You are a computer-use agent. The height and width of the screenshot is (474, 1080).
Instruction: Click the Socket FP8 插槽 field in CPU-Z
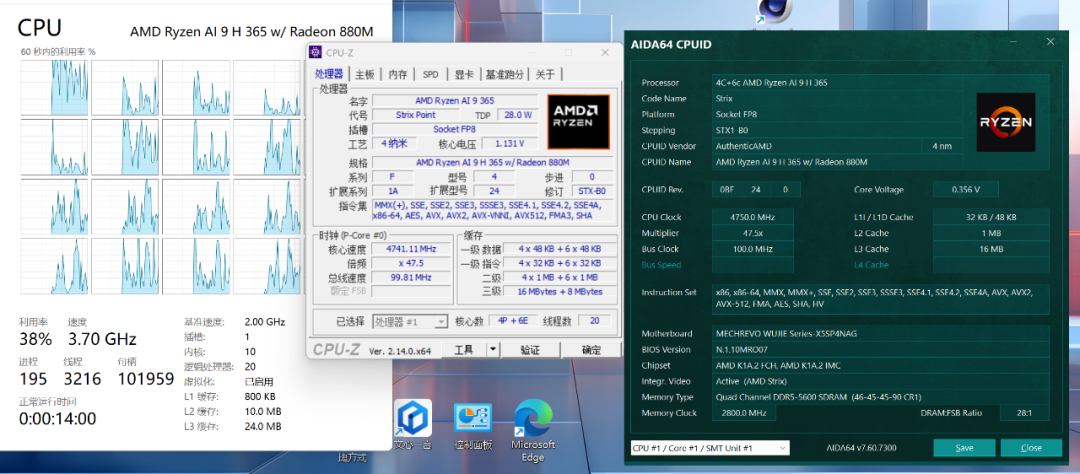pos(455,129)
